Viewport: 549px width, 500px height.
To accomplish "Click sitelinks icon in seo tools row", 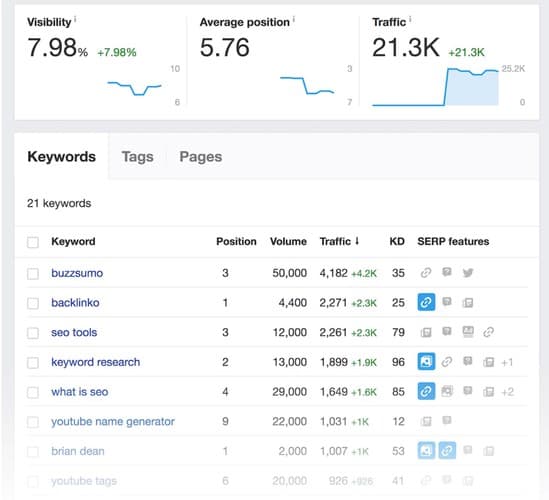I will (488, 332).
